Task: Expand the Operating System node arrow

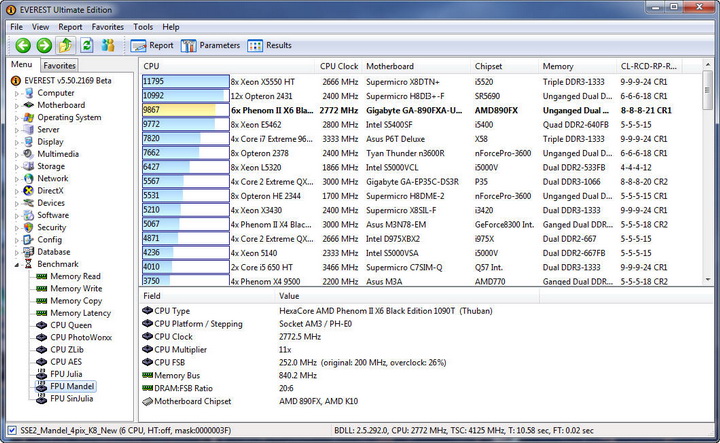Action: 17,118
